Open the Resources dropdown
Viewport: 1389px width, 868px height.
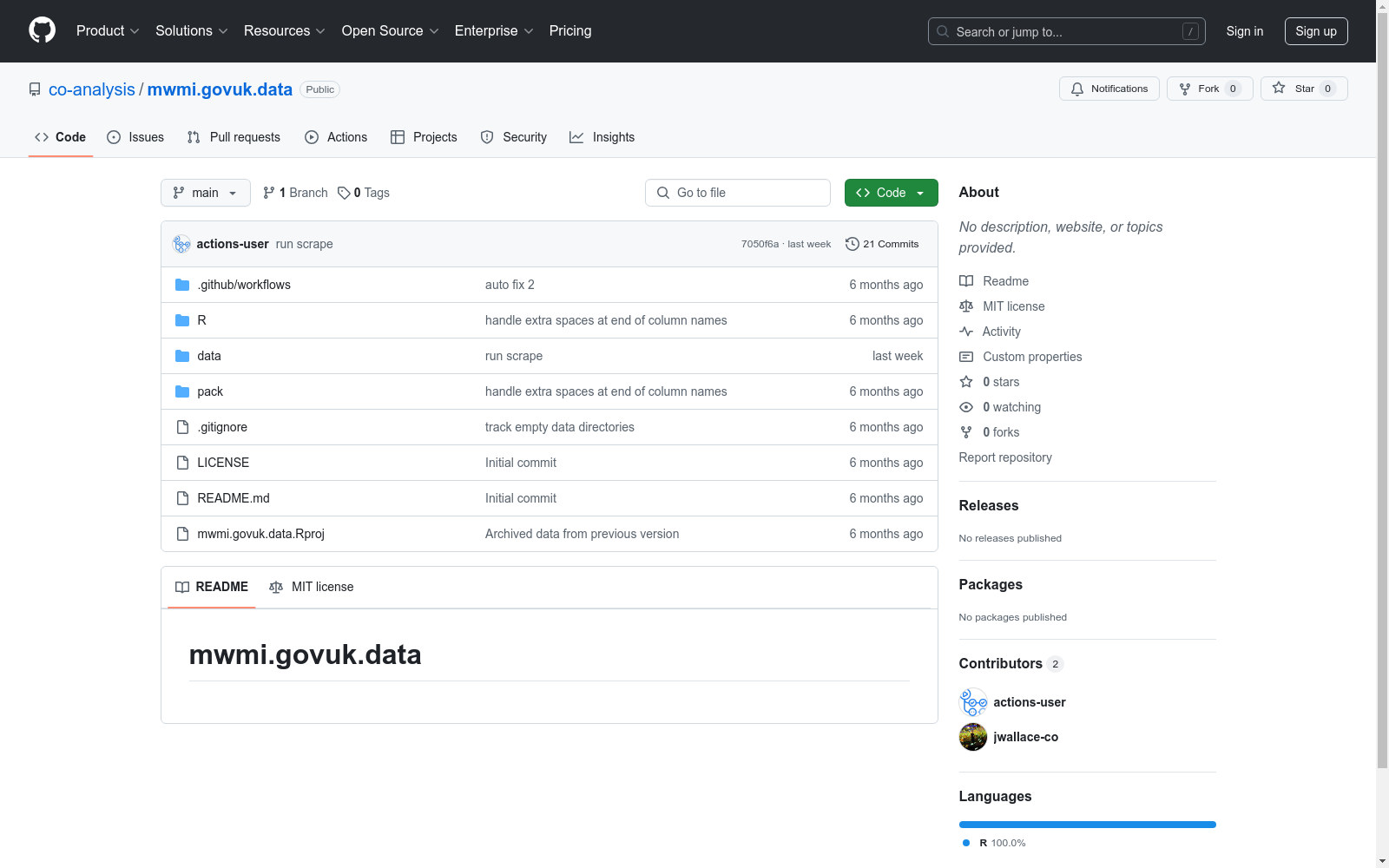tap(284, 31)
